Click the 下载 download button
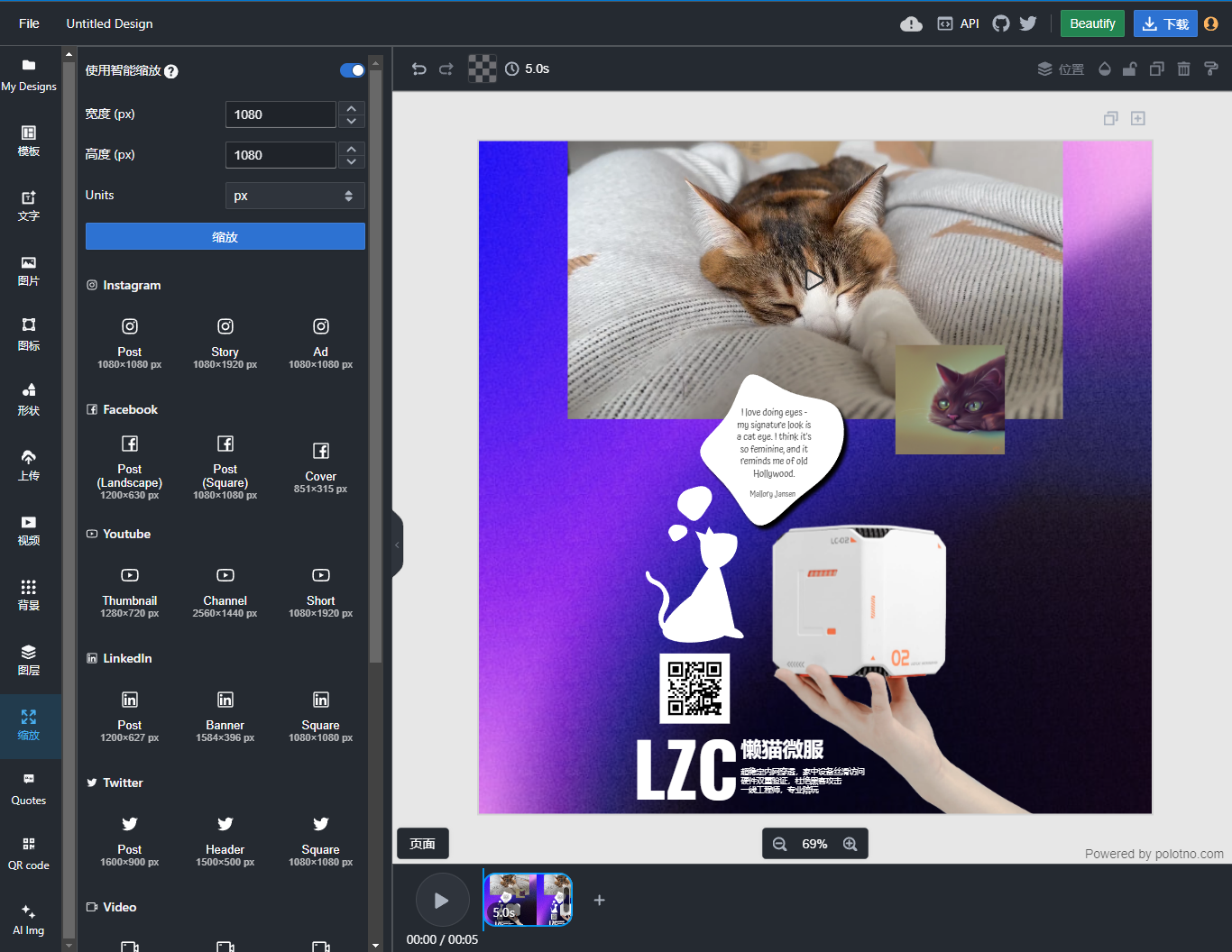This screenshot has width=1232, height=952. pyautogui.click(x=1165, y=23)
